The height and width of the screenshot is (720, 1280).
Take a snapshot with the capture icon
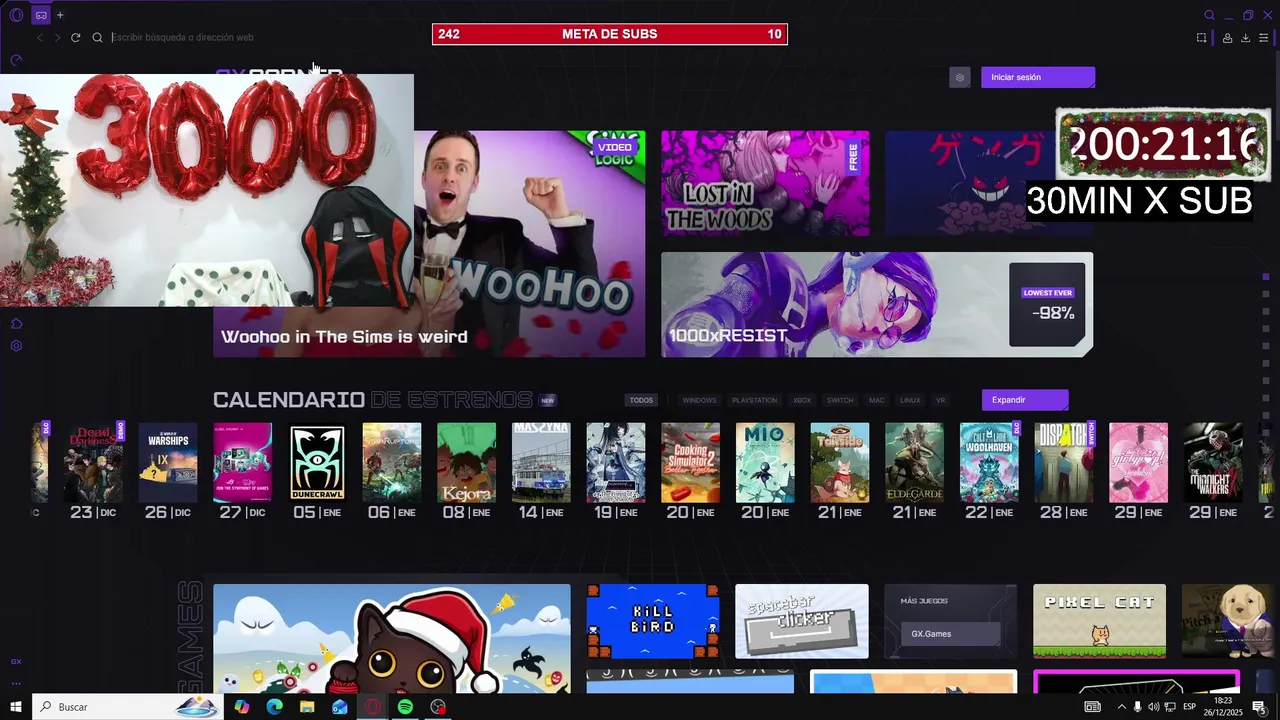click(1201, 38)
